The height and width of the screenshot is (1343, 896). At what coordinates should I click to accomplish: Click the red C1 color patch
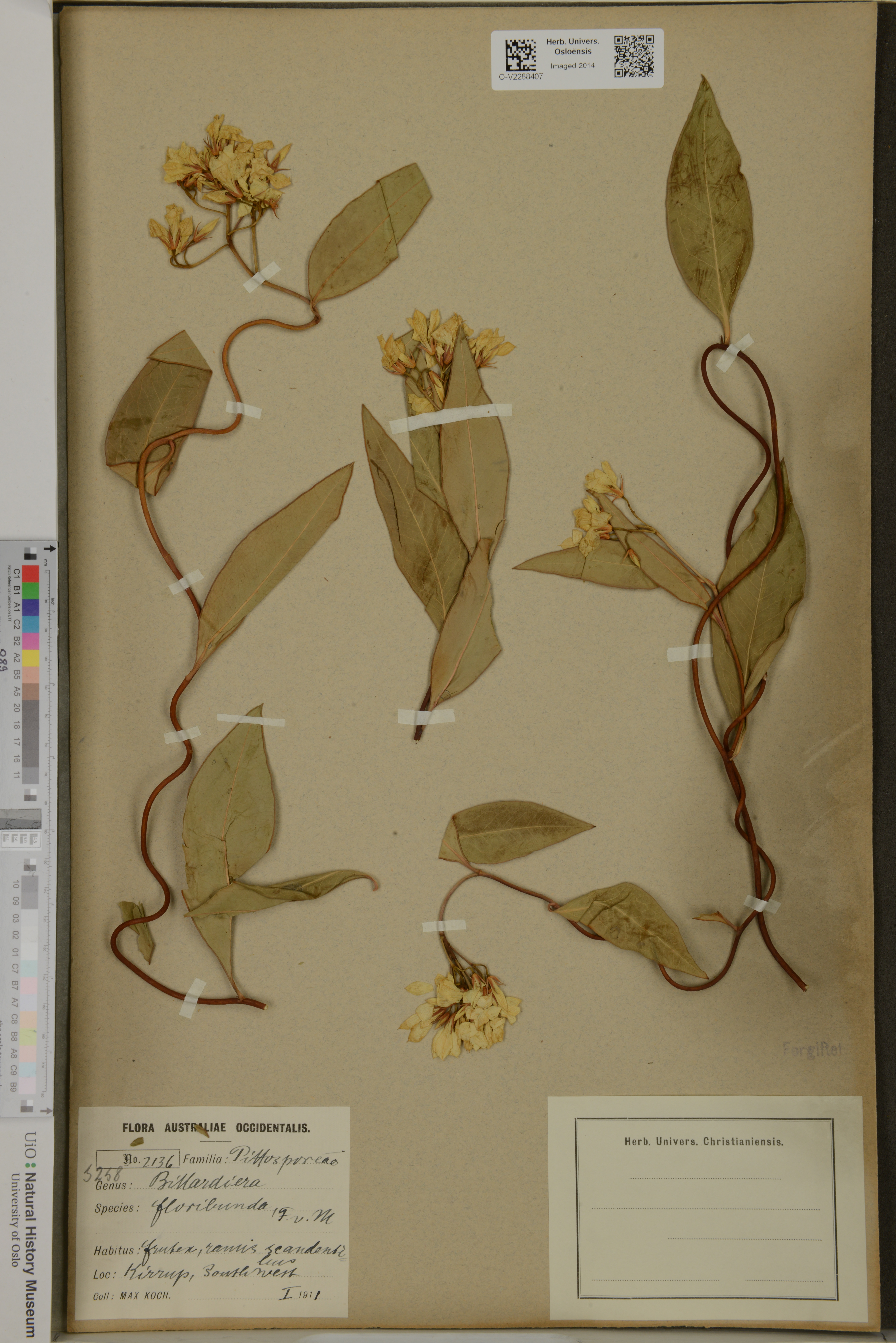click(x=31, y=574)
